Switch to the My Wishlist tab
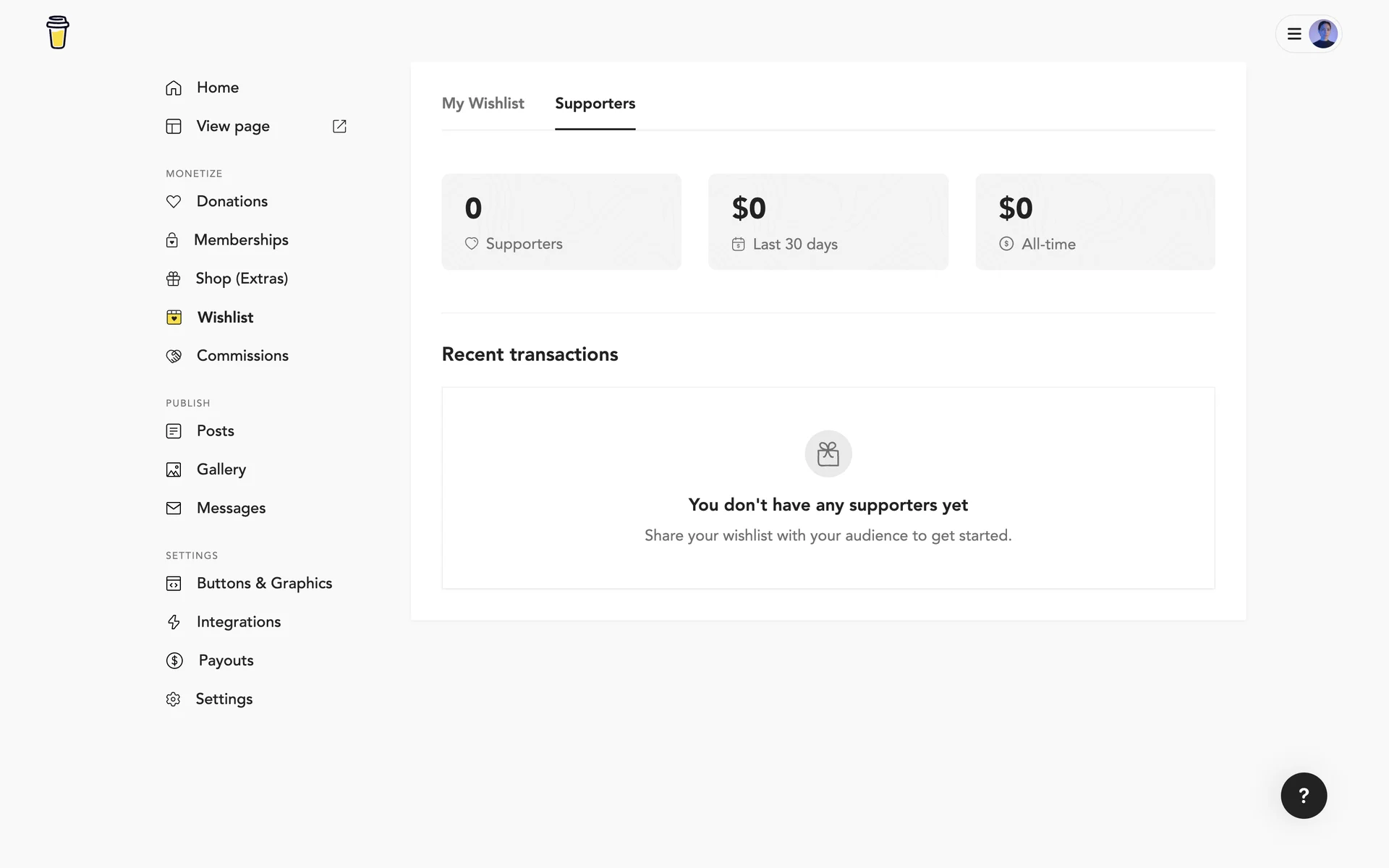 coord(483,103)
